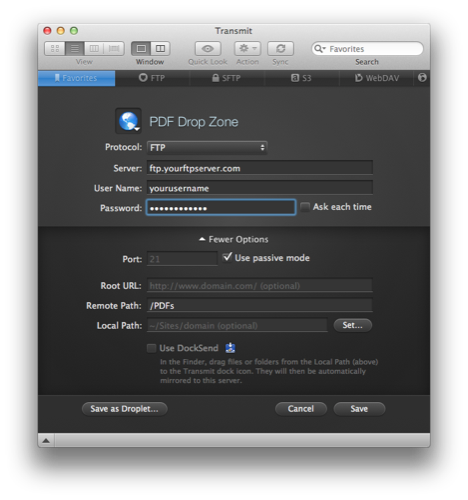
Task: Click Save as Droplet... button
Action: click(124, 409)
